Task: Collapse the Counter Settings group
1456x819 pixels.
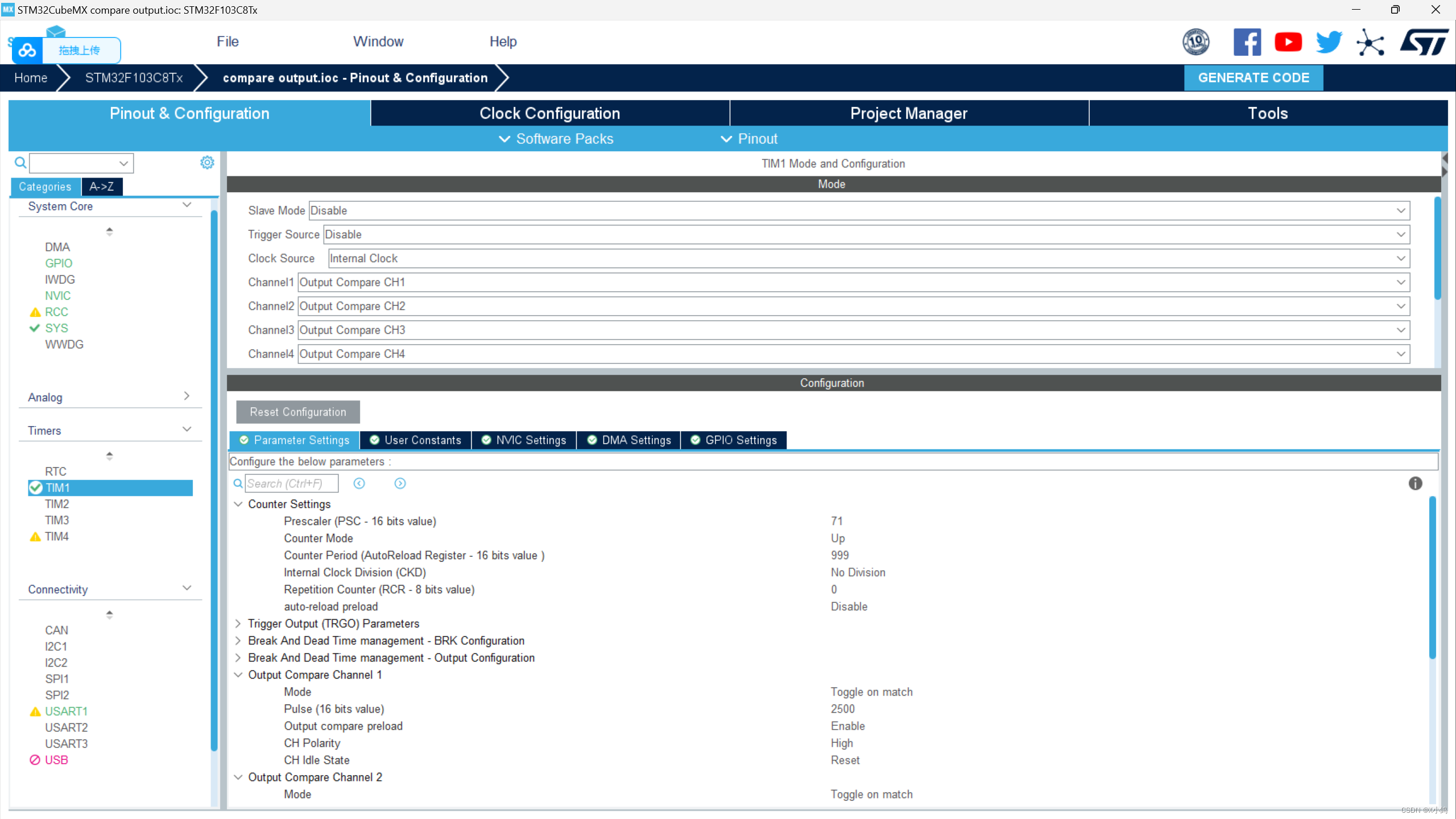Action: click(238, 504)
